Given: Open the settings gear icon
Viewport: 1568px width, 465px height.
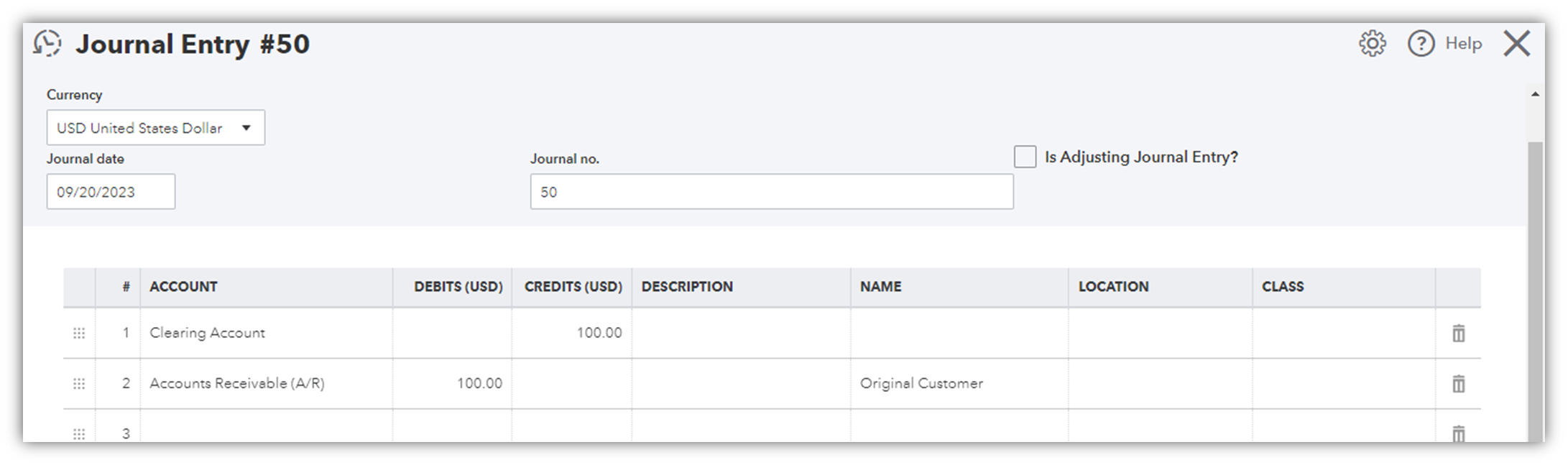Looking at the screenshot, I should [x=1372, y=44].
